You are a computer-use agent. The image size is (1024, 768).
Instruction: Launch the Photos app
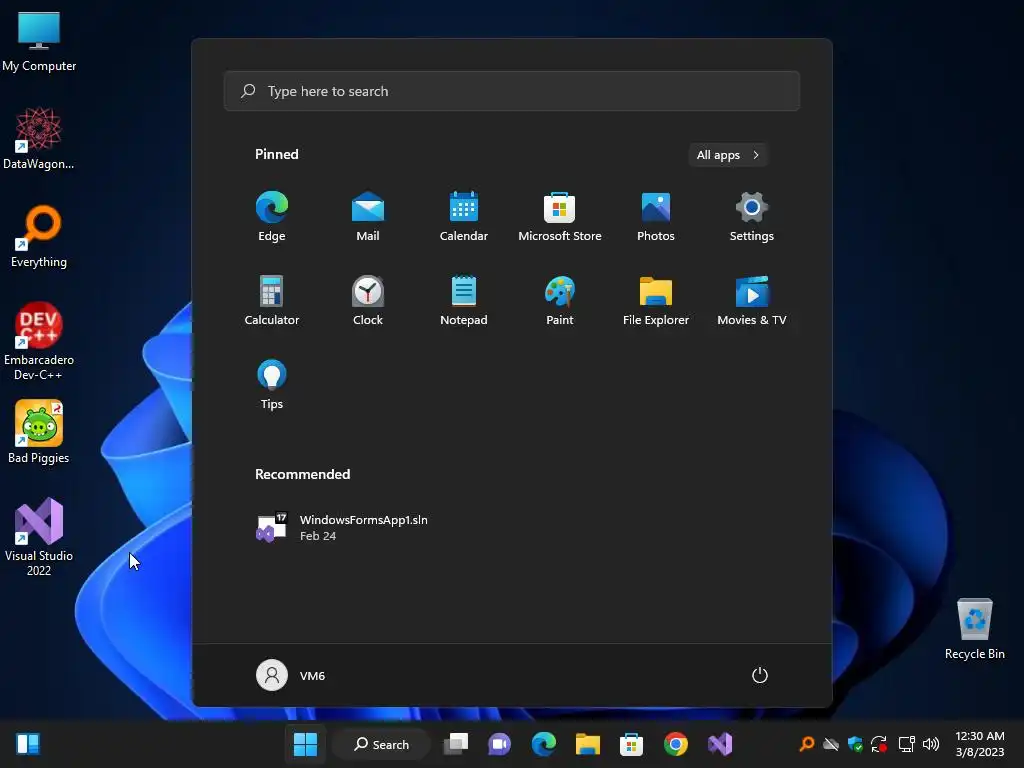click(656, 216)
